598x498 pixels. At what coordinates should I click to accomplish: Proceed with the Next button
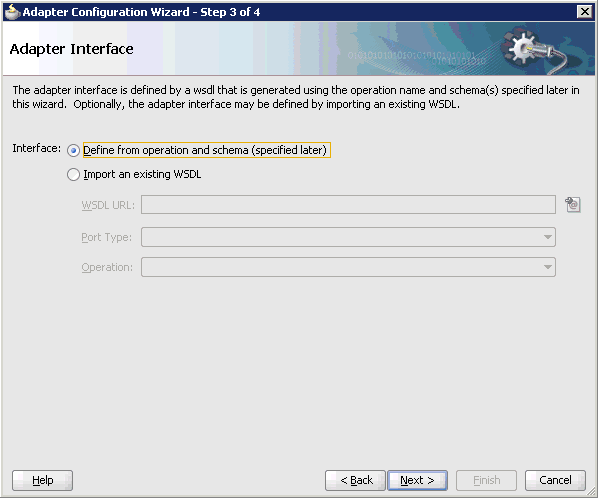[x=418, y=480]
